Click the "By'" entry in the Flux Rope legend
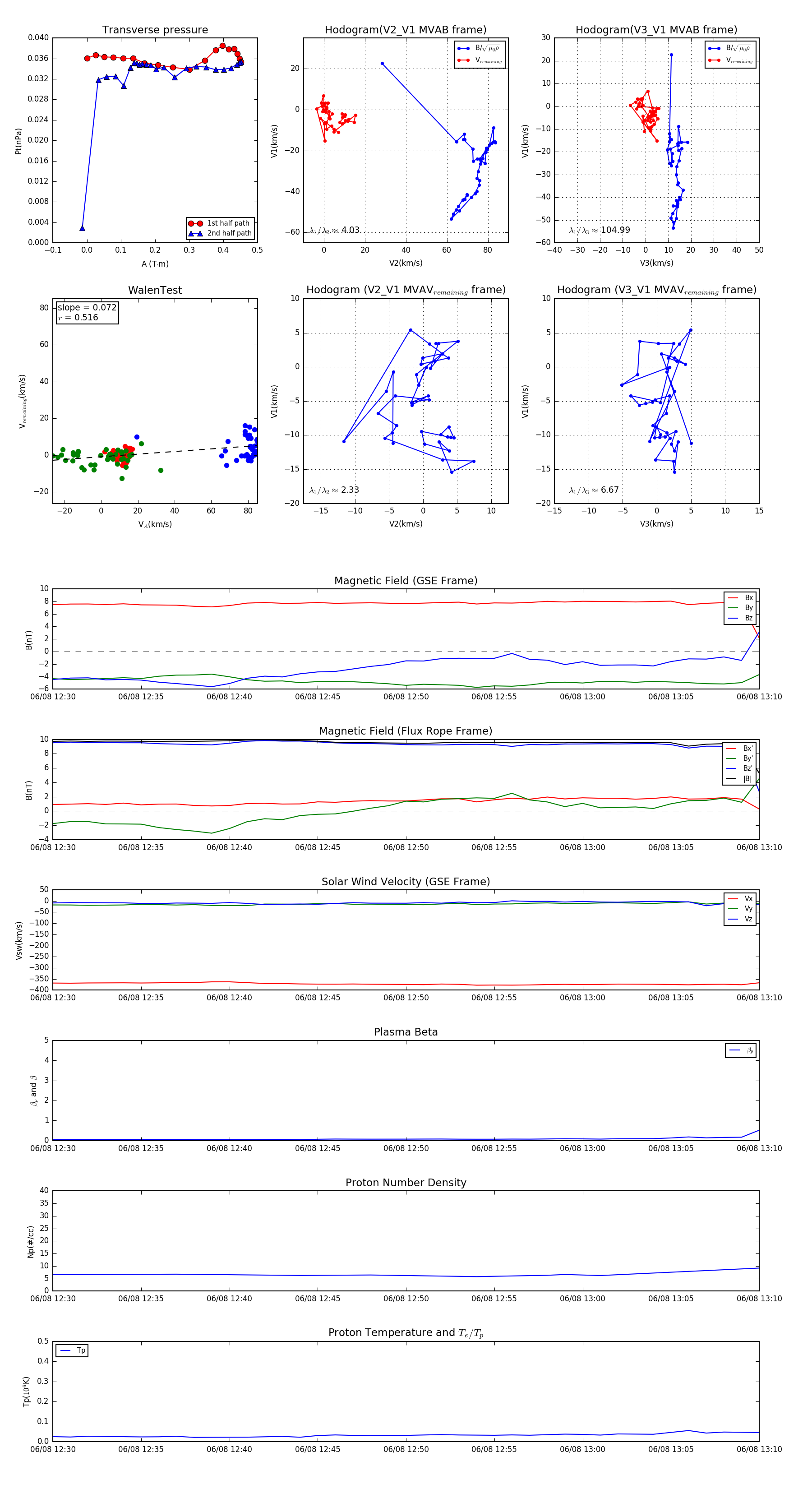 pos(740,758)
